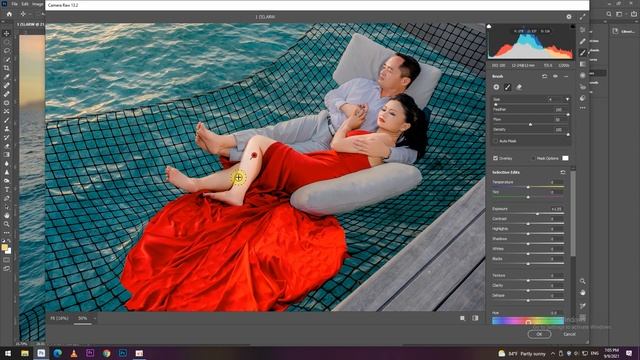The image size is (640, 360).
Task: Toggle single view mode icon
Action: (x=462, y=318)
